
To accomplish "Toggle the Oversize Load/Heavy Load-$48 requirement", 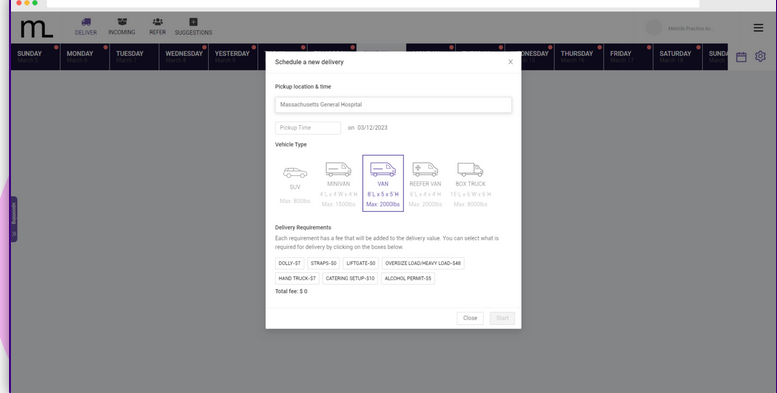I will tap(423, 263).
